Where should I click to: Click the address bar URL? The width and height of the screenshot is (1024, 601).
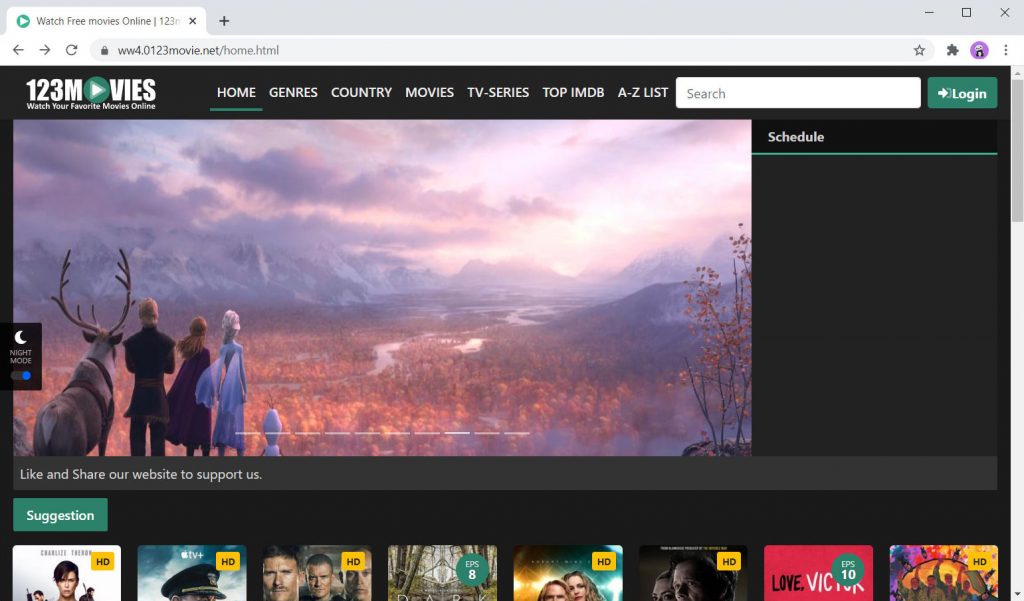(198, 50)
